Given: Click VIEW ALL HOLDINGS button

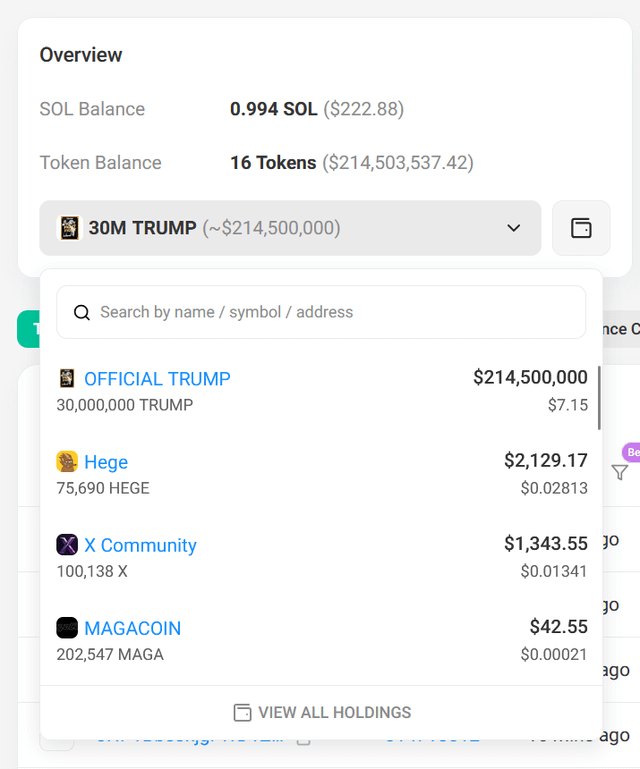Looking at the screenshot, I should (x=322, y=713).
